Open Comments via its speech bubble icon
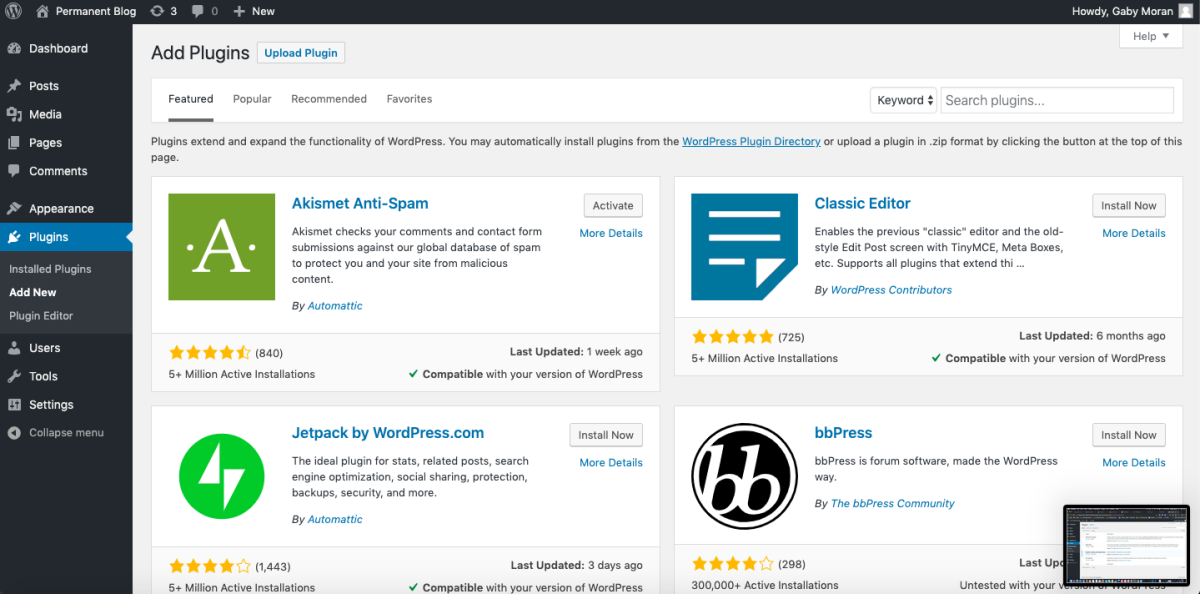Image resolution: width=1200 pixels, height=594 pixels. coord(18,171)
